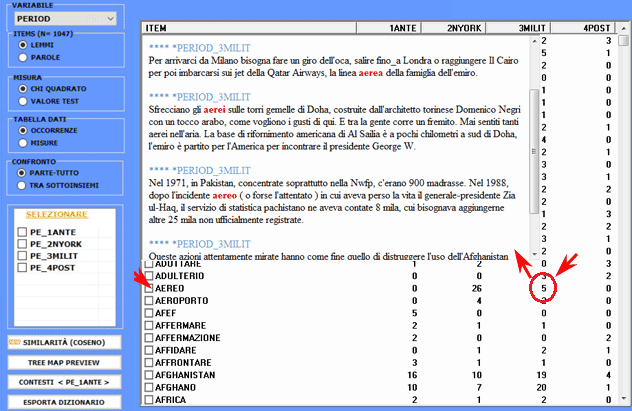Image resolution: width=632 pixels, height=411 pixels.
Task: Tick the PE_2NYORK checkbox
Action: 22,244
